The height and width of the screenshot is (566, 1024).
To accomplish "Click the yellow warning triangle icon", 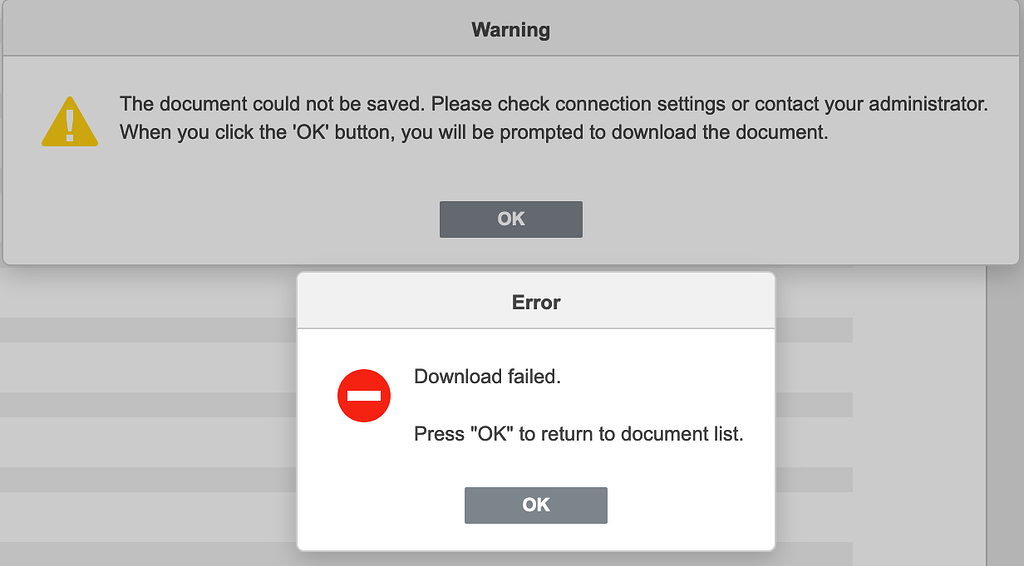I will (69, 121).
